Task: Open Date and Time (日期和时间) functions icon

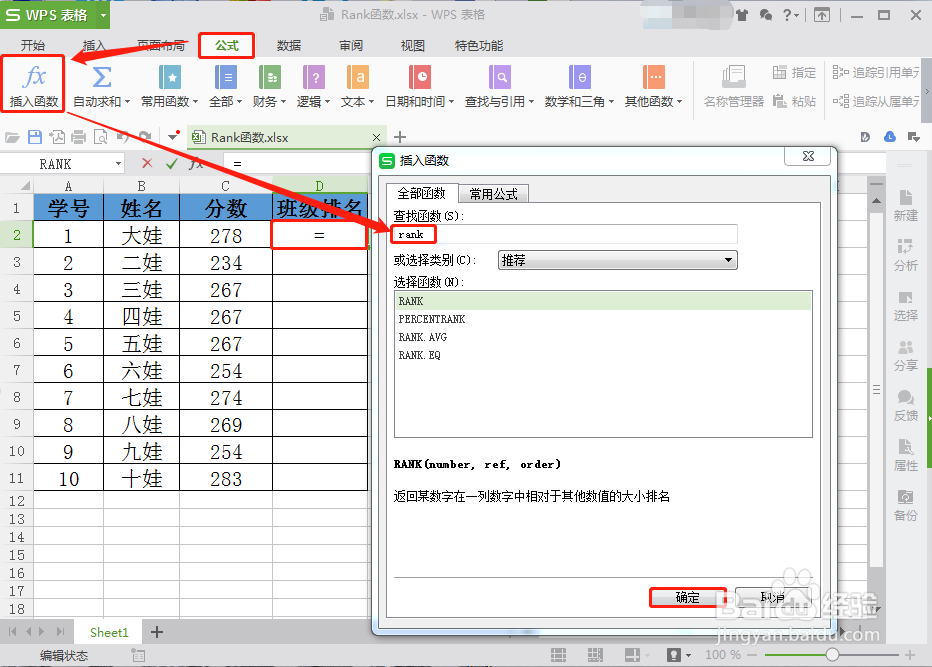Action: point(420,77)
